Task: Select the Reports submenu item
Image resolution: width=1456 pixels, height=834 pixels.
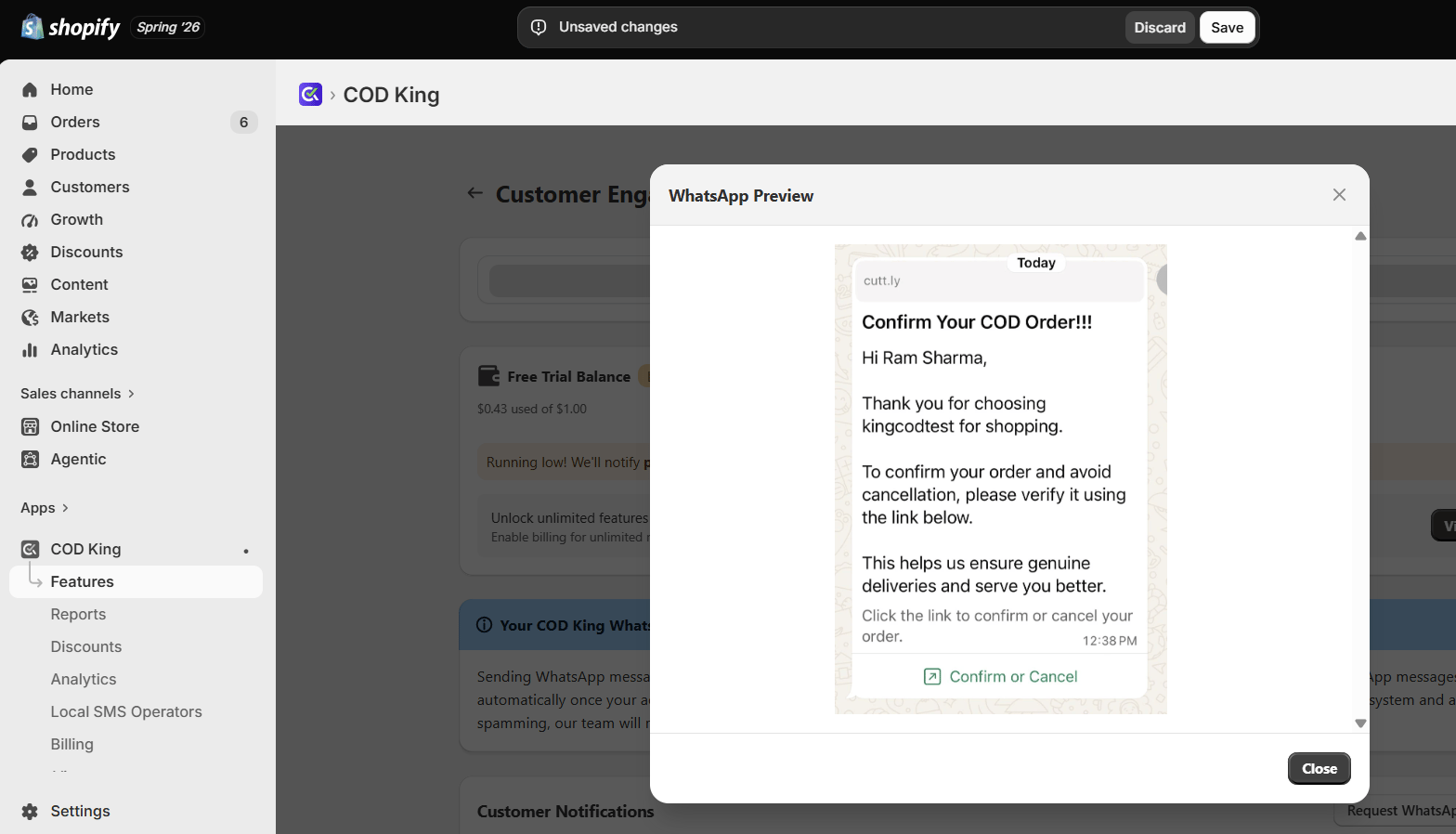Action: click(78, 614)
